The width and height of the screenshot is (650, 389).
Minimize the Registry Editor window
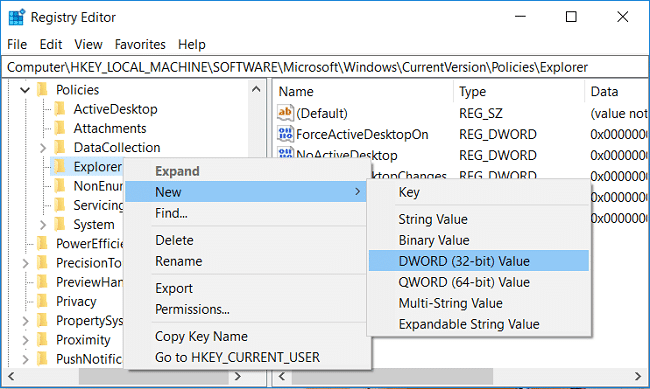point(520,17)
